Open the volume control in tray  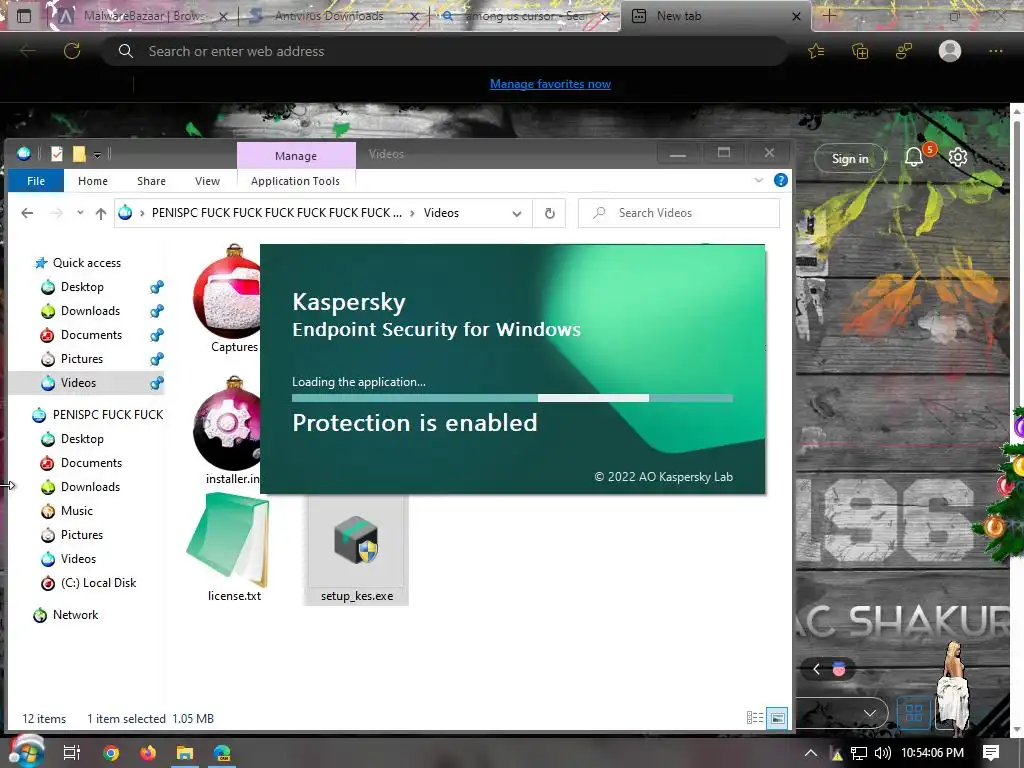883,753
